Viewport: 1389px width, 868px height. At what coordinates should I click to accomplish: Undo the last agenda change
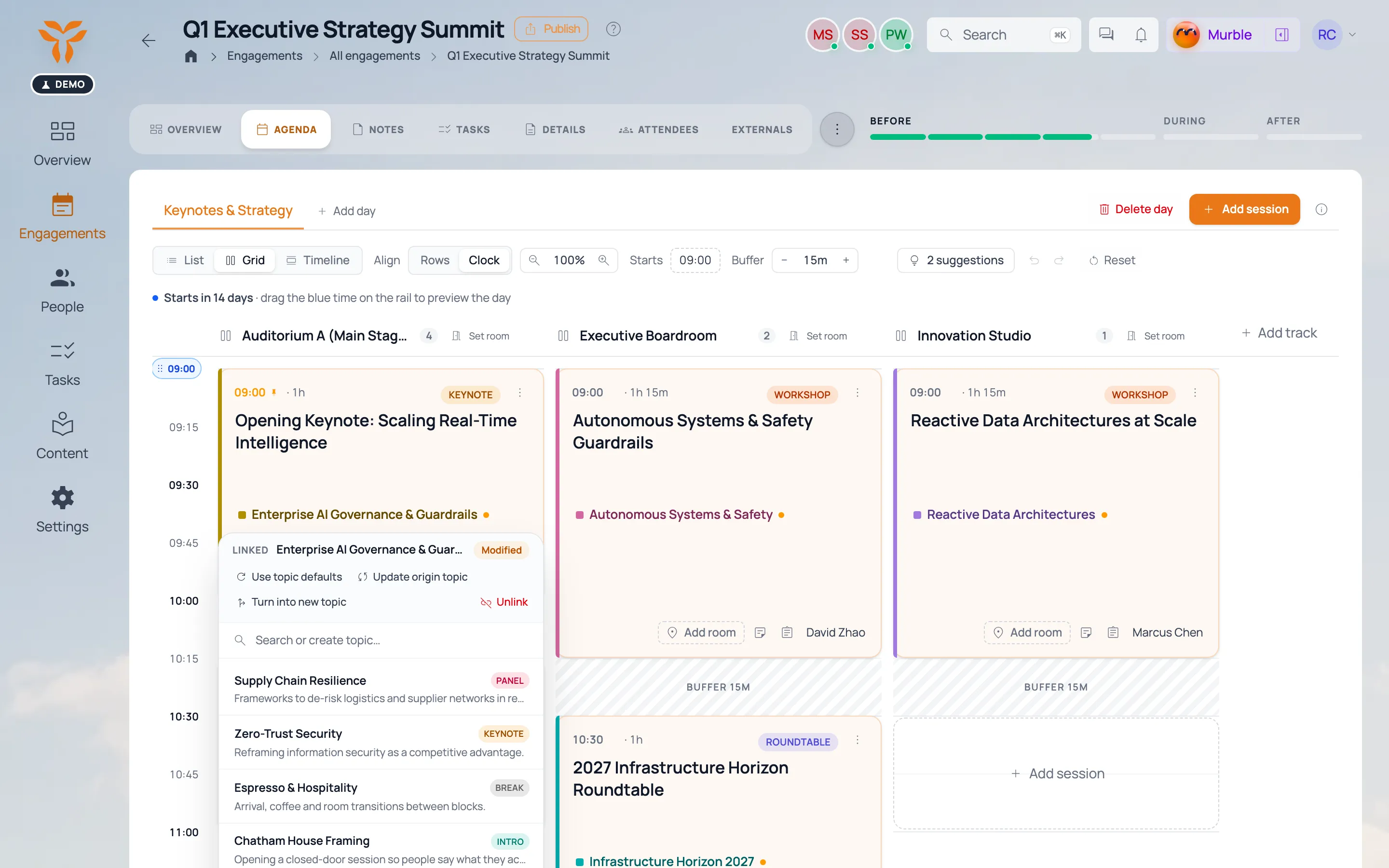(1034, 260)
